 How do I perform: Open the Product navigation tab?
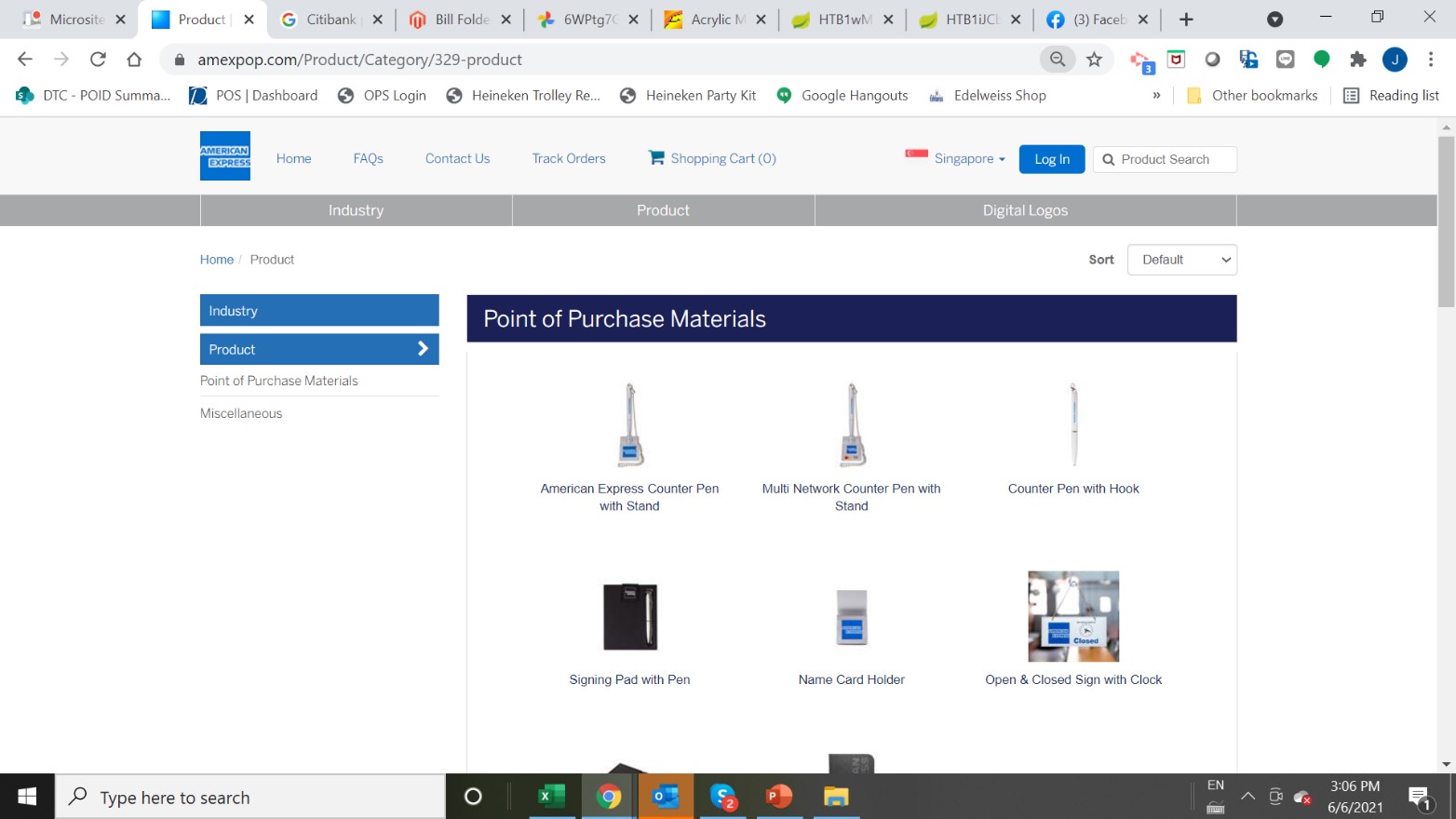click(663, 210)
